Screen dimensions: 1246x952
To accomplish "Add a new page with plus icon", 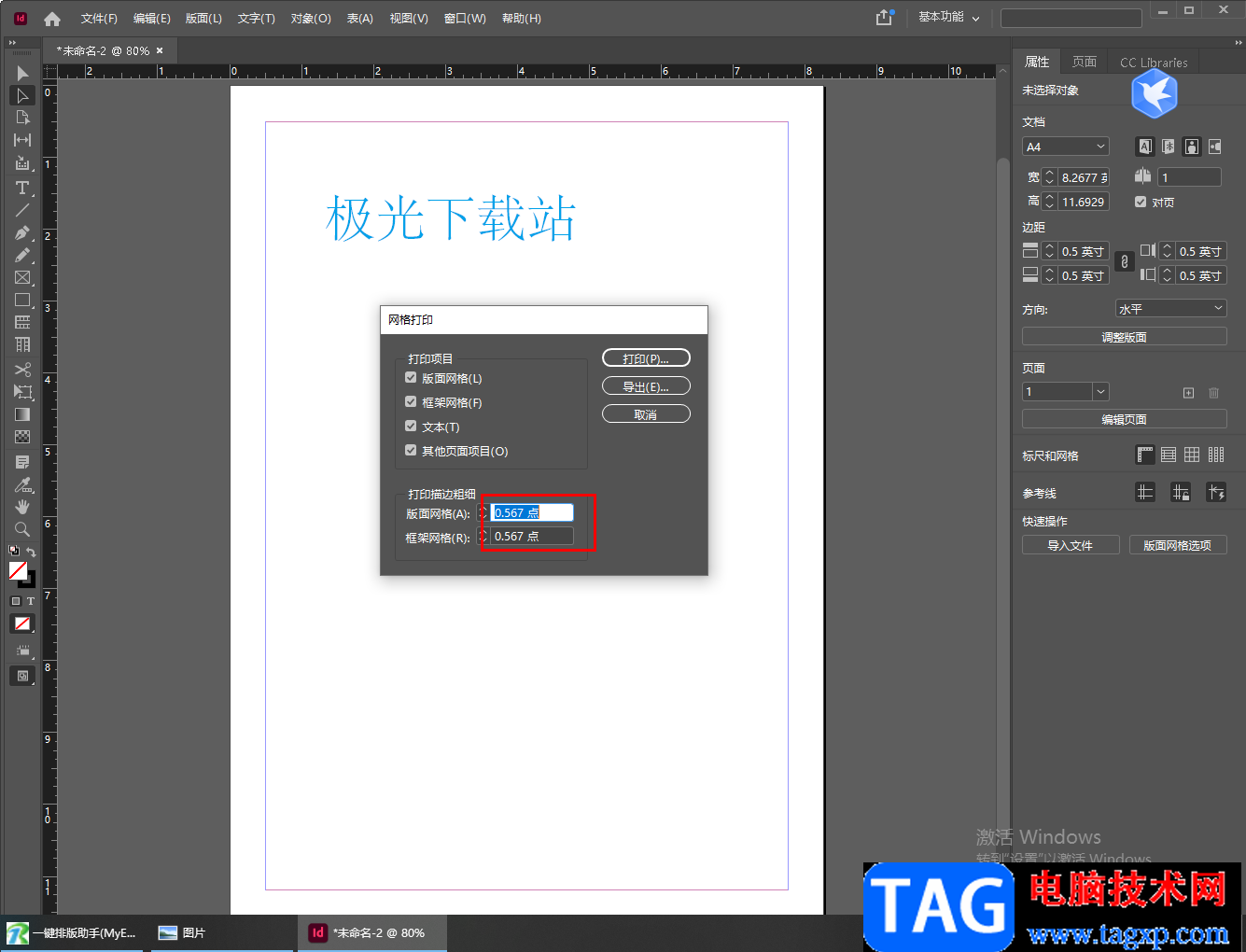I will [1188, 393].
